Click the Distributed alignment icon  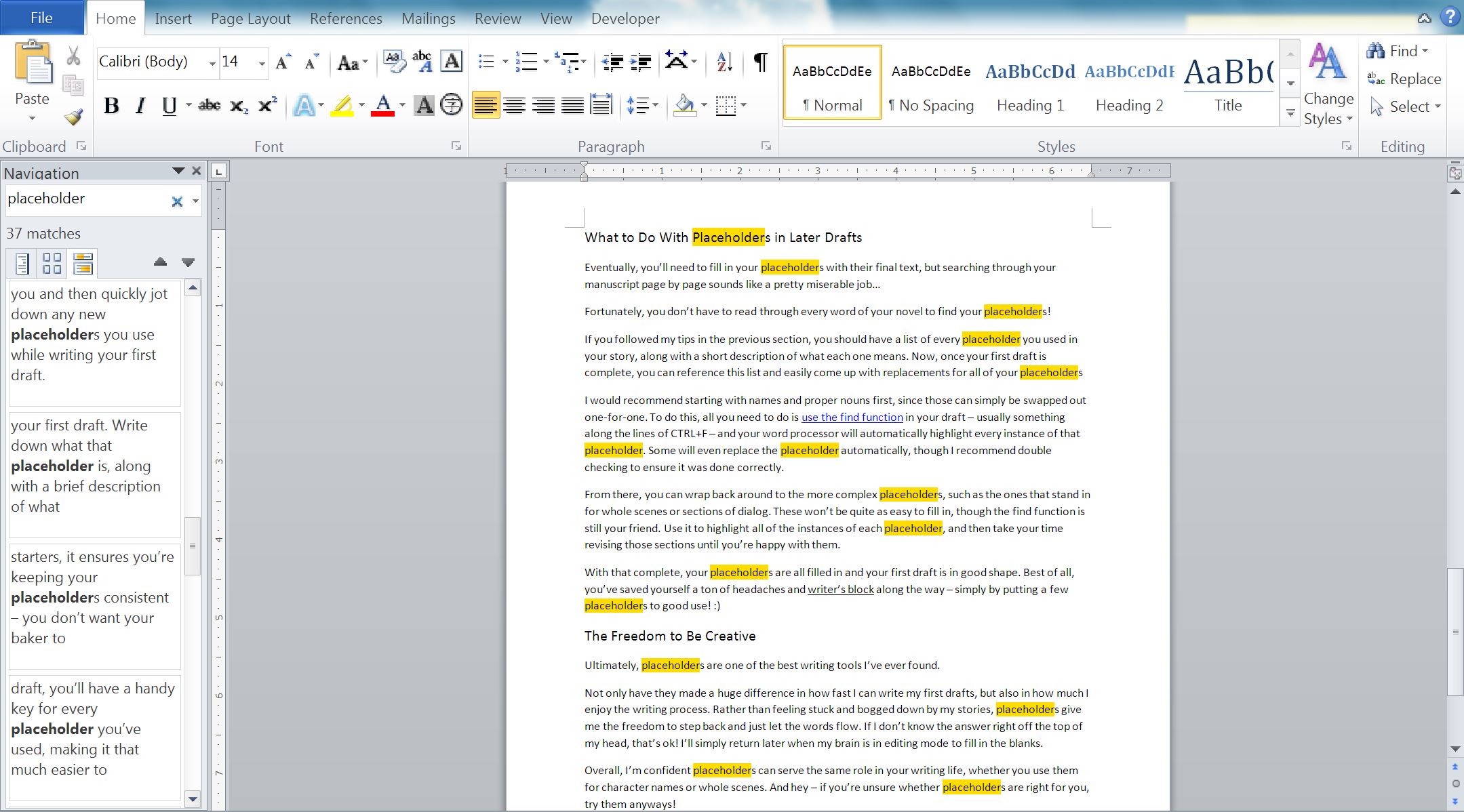601,105
